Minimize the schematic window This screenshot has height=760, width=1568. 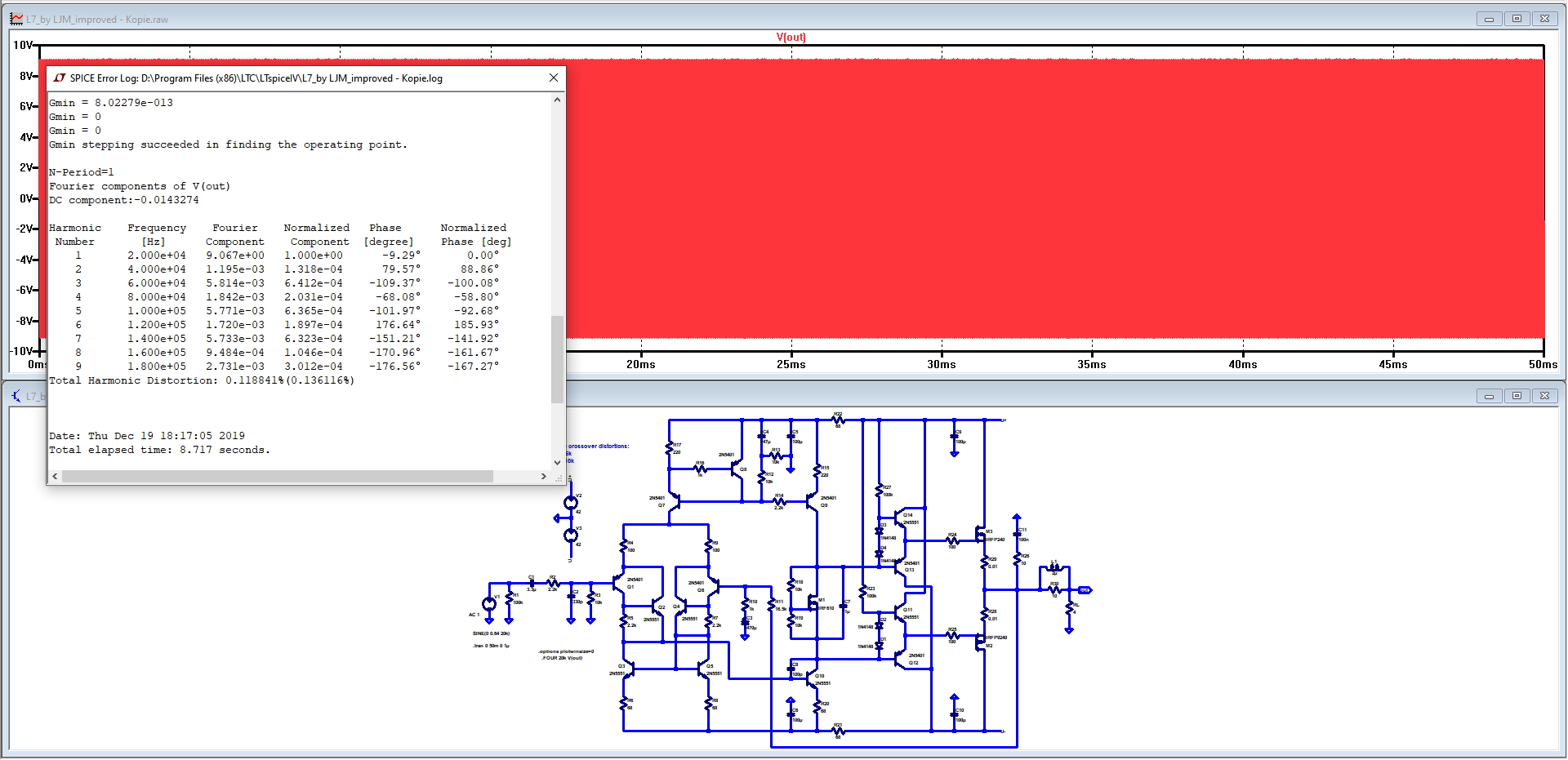click(1489, 396)
